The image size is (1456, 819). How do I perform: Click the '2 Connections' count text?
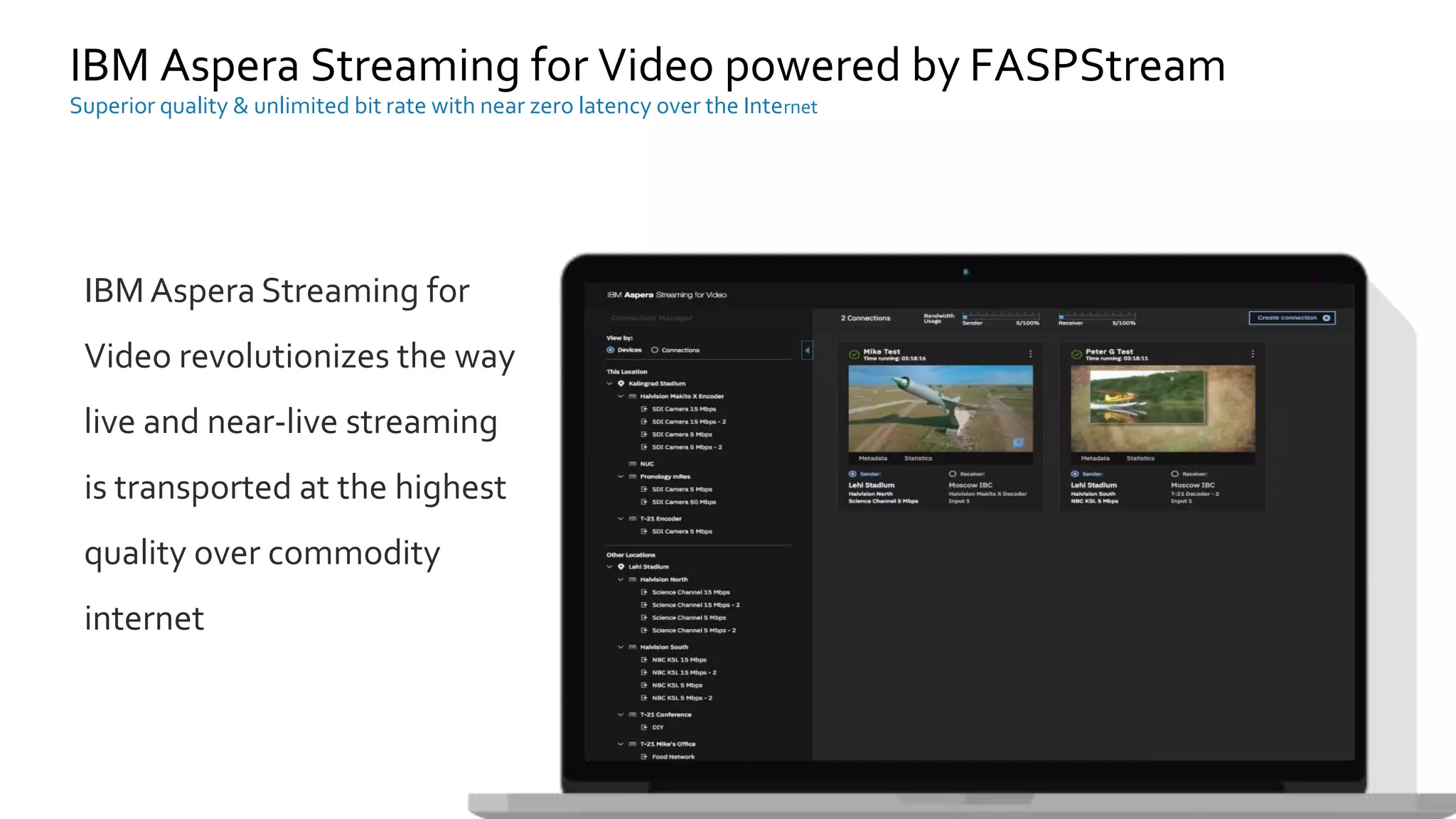click(865, 318)
